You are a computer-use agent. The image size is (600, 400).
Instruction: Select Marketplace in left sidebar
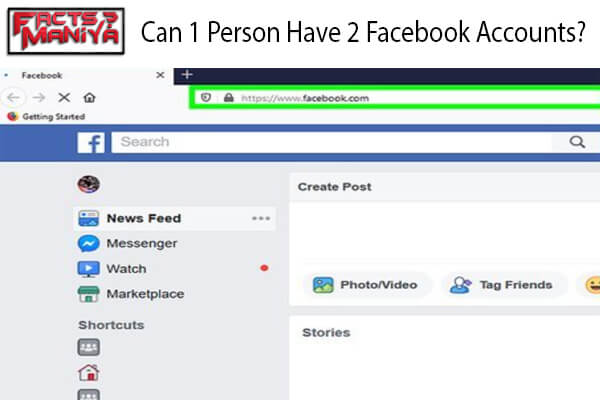coord(145,294)
